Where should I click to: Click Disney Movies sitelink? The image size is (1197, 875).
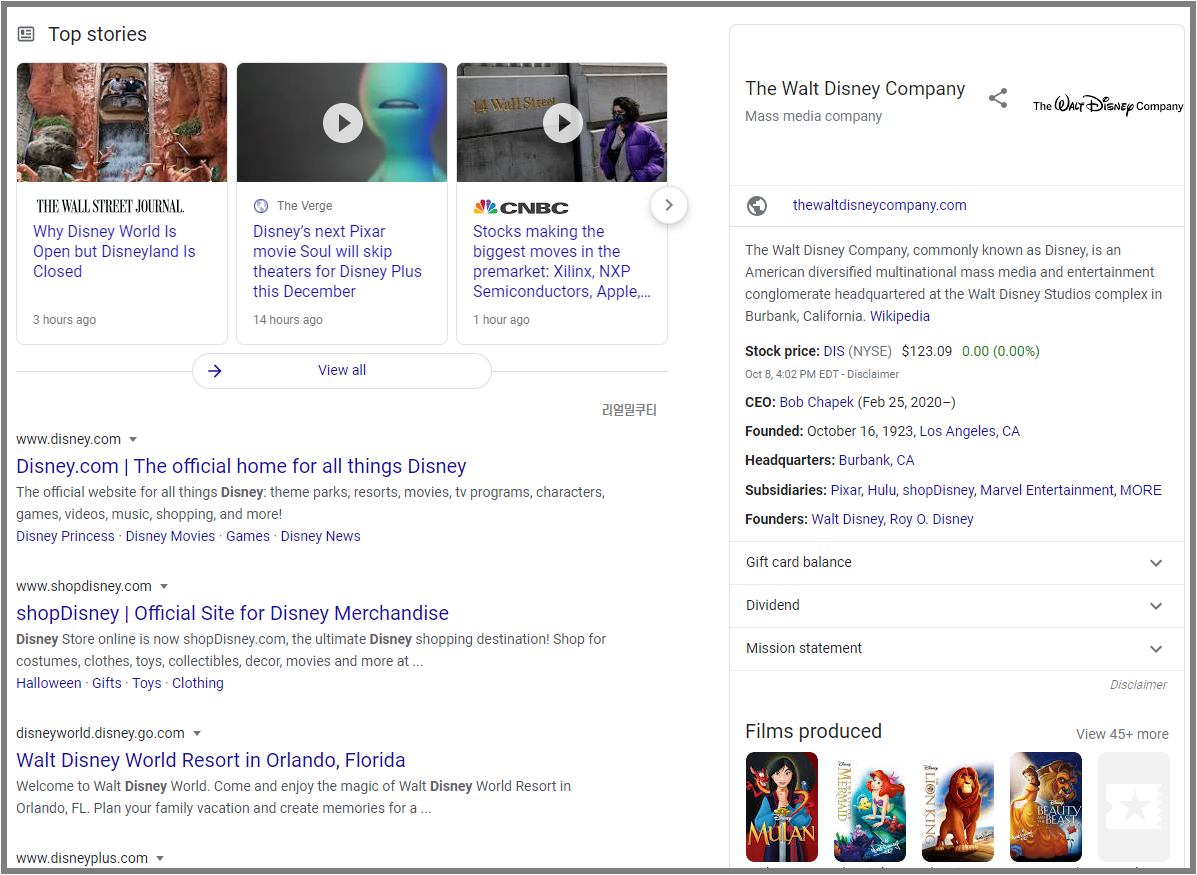[x=170, y=536]
